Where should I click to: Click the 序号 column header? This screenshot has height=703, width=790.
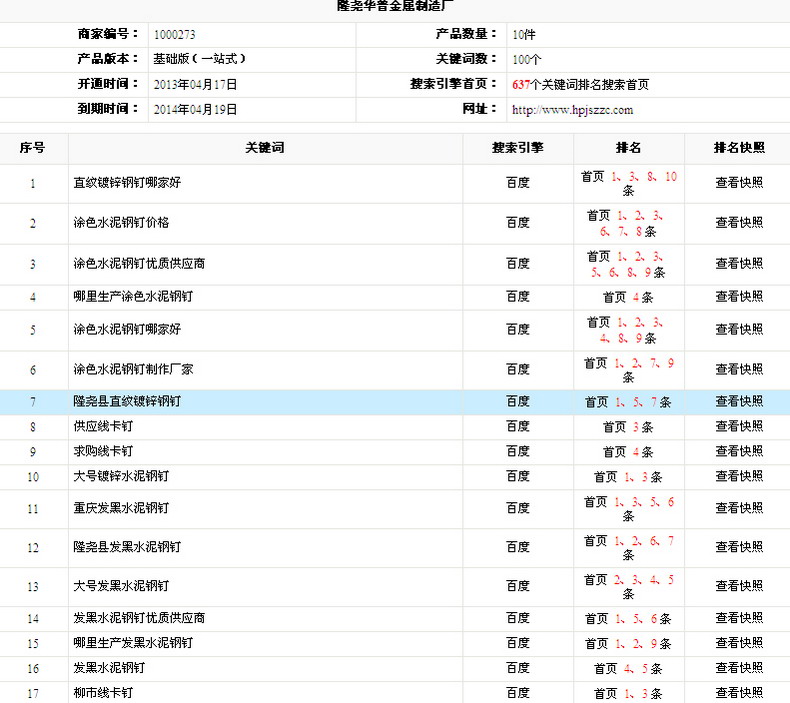[x=32, y=148]
